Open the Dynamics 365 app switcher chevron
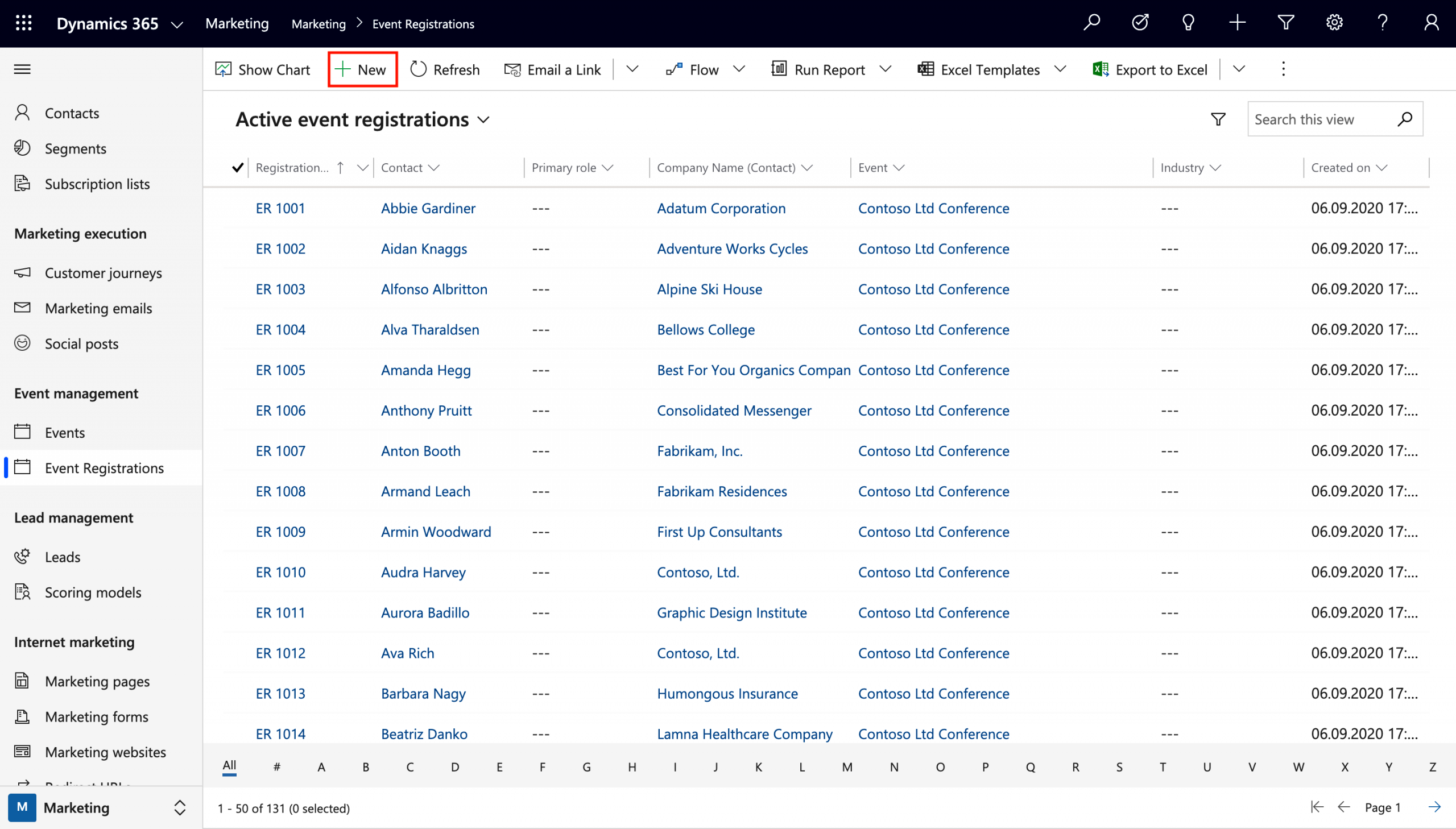The height and width of the screenshot is (829, 1456). pos(177,24)
